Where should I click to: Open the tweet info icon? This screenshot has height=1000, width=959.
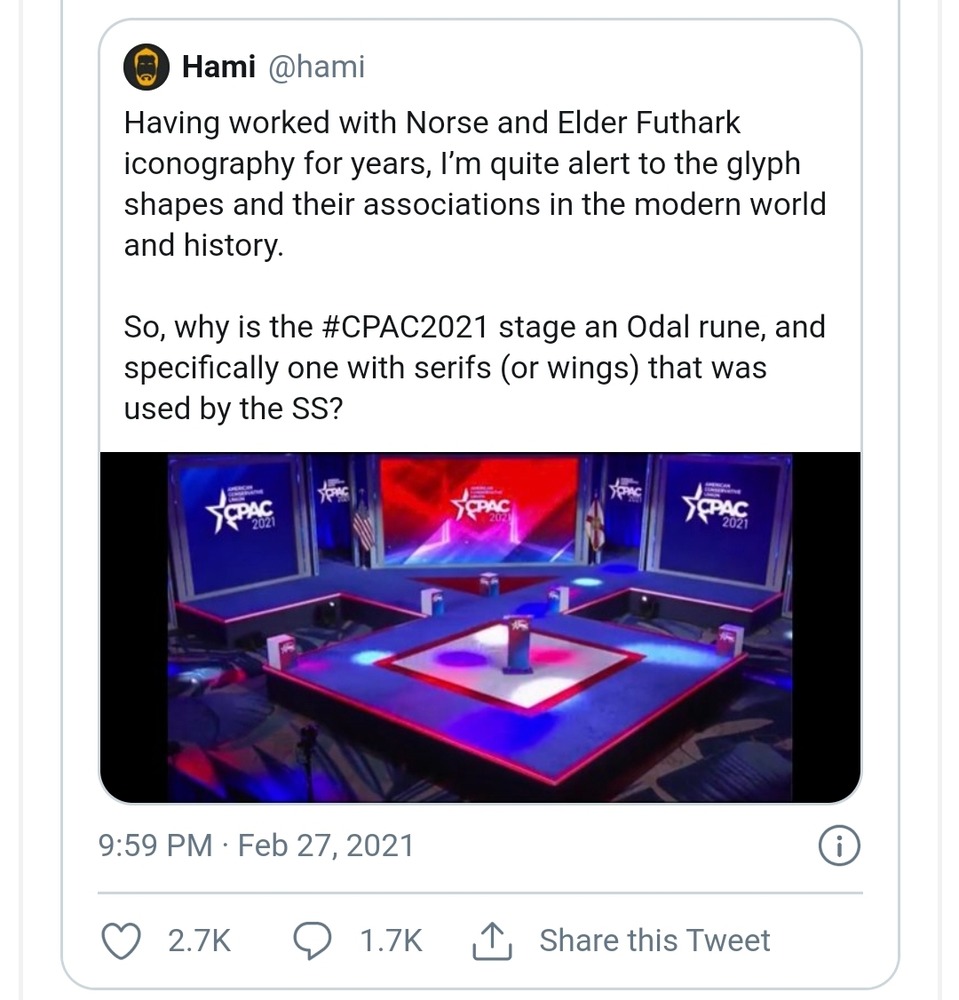[839, 846]
